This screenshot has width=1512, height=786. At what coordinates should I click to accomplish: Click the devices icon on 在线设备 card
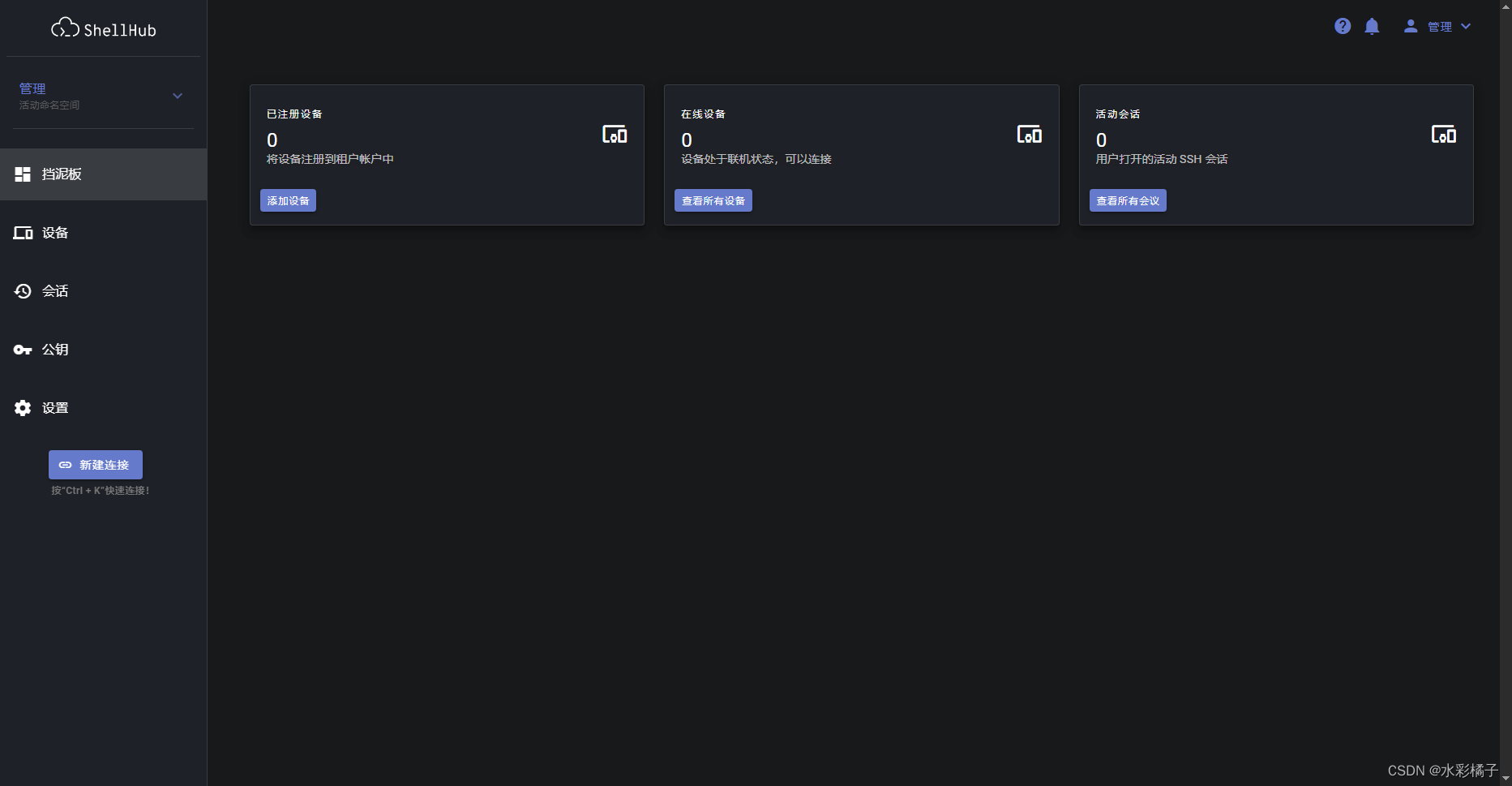tap(1030, 134)
